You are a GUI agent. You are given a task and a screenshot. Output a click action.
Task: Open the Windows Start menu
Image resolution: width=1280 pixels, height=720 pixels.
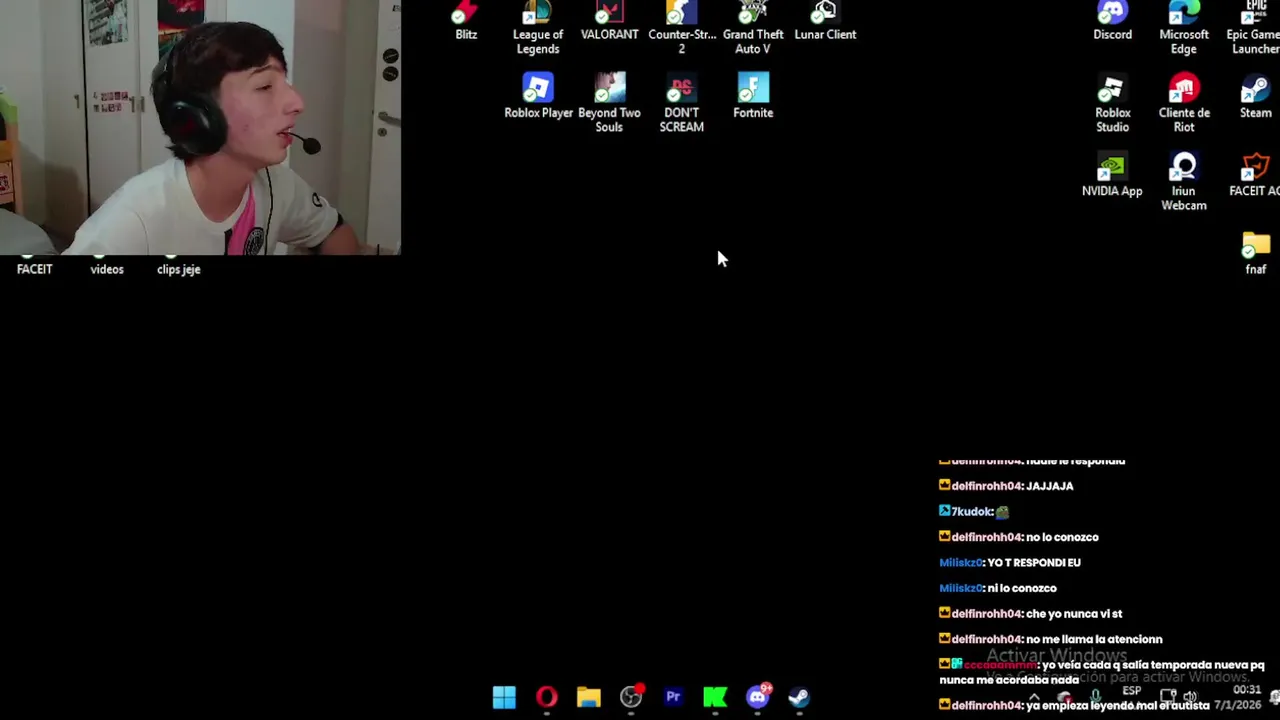click(504, 697)
